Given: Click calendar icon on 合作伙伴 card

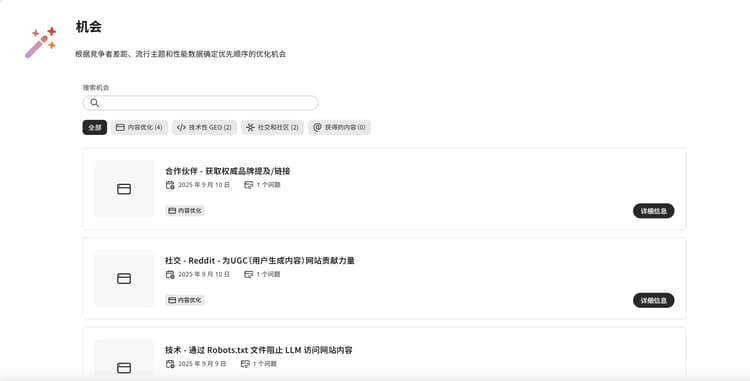Looking at the screenshot, I should click(x=170, y=185).
